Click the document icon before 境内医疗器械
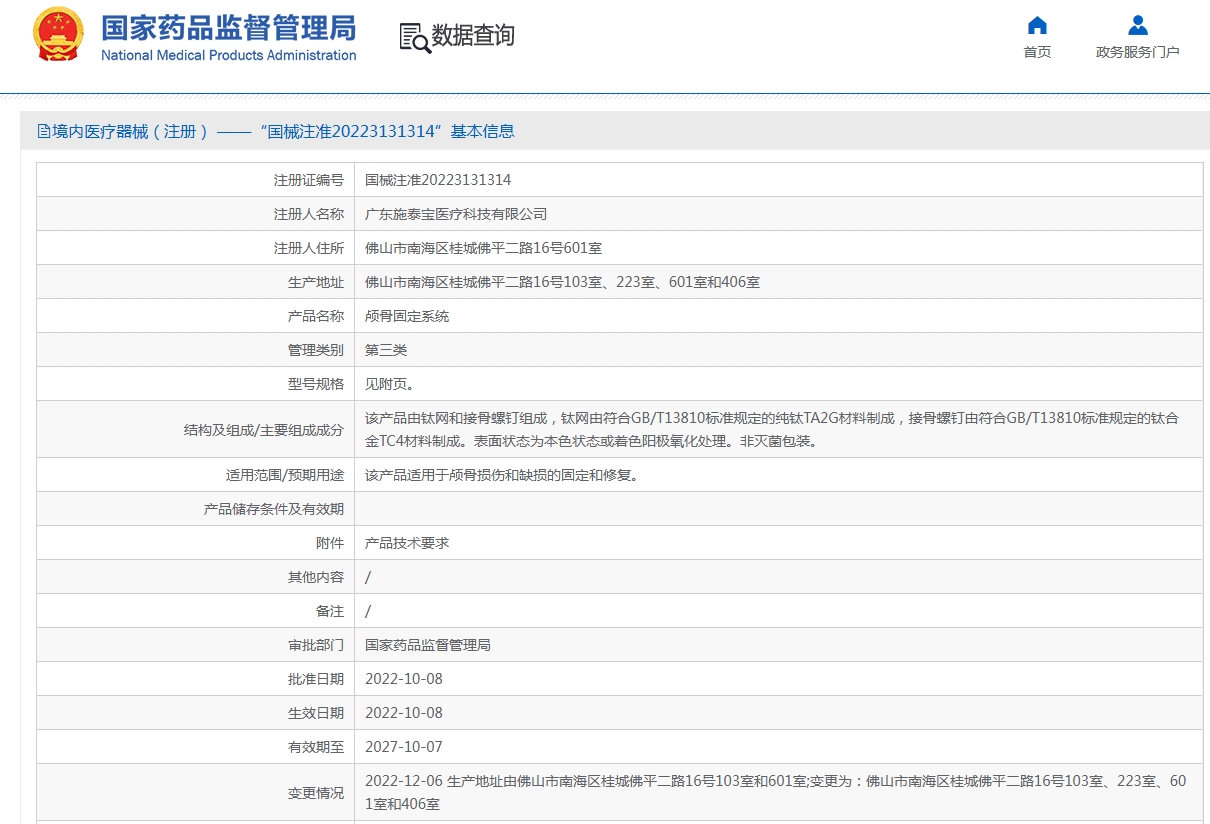 pyautogui.click(x=44, y=131)
